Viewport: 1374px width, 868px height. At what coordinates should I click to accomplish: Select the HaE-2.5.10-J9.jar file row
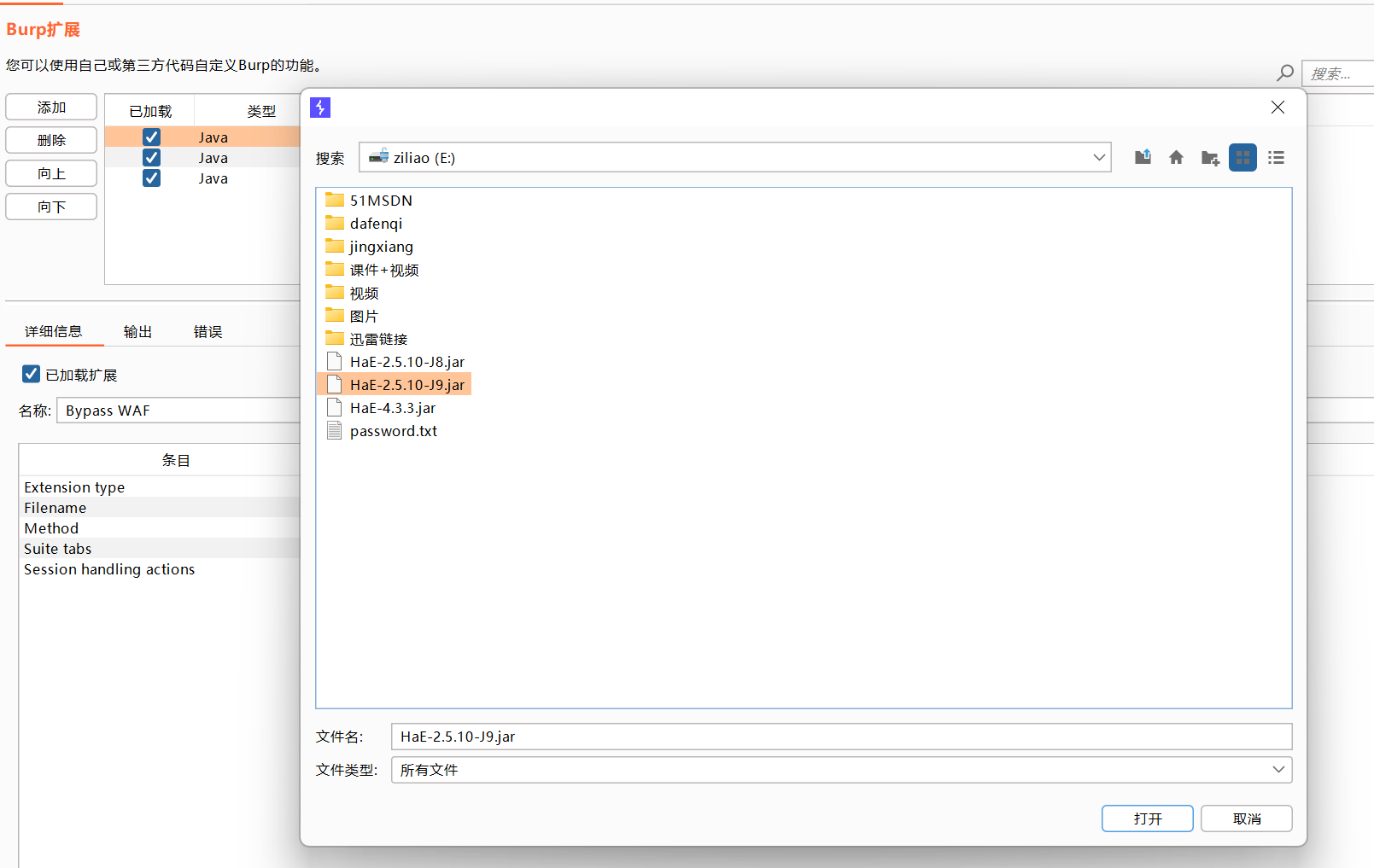(x=394, y=384)
